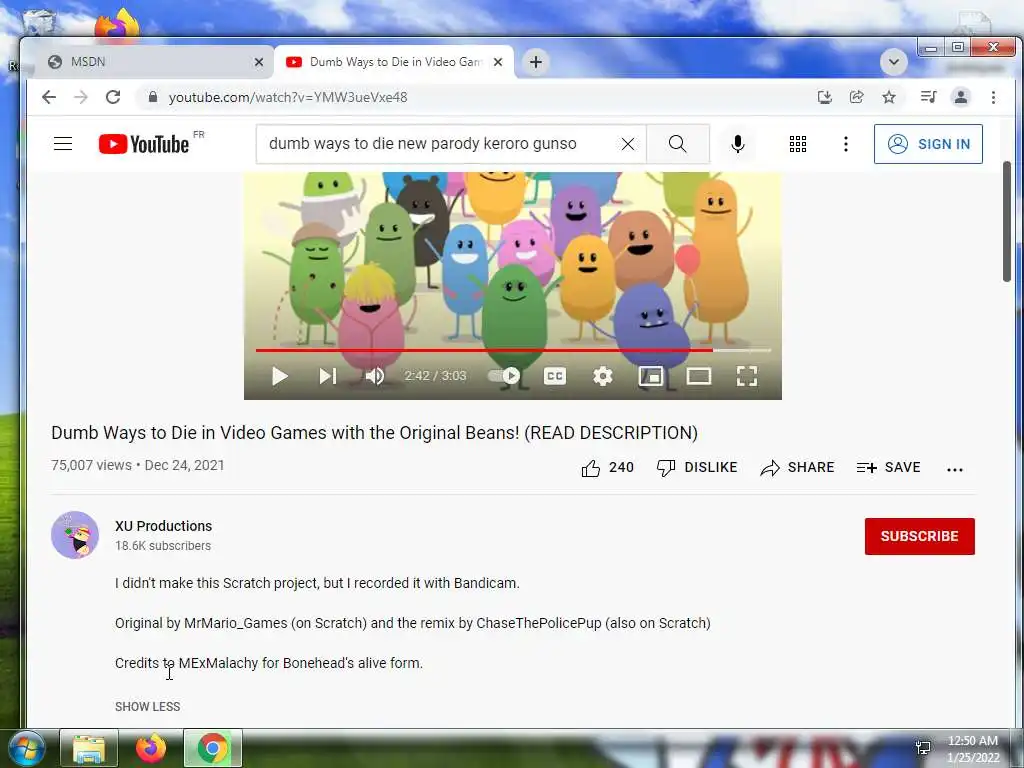Switch to miniplayer mode
The width and height of the screenshot is (1024, 768).
click(650, 376)
